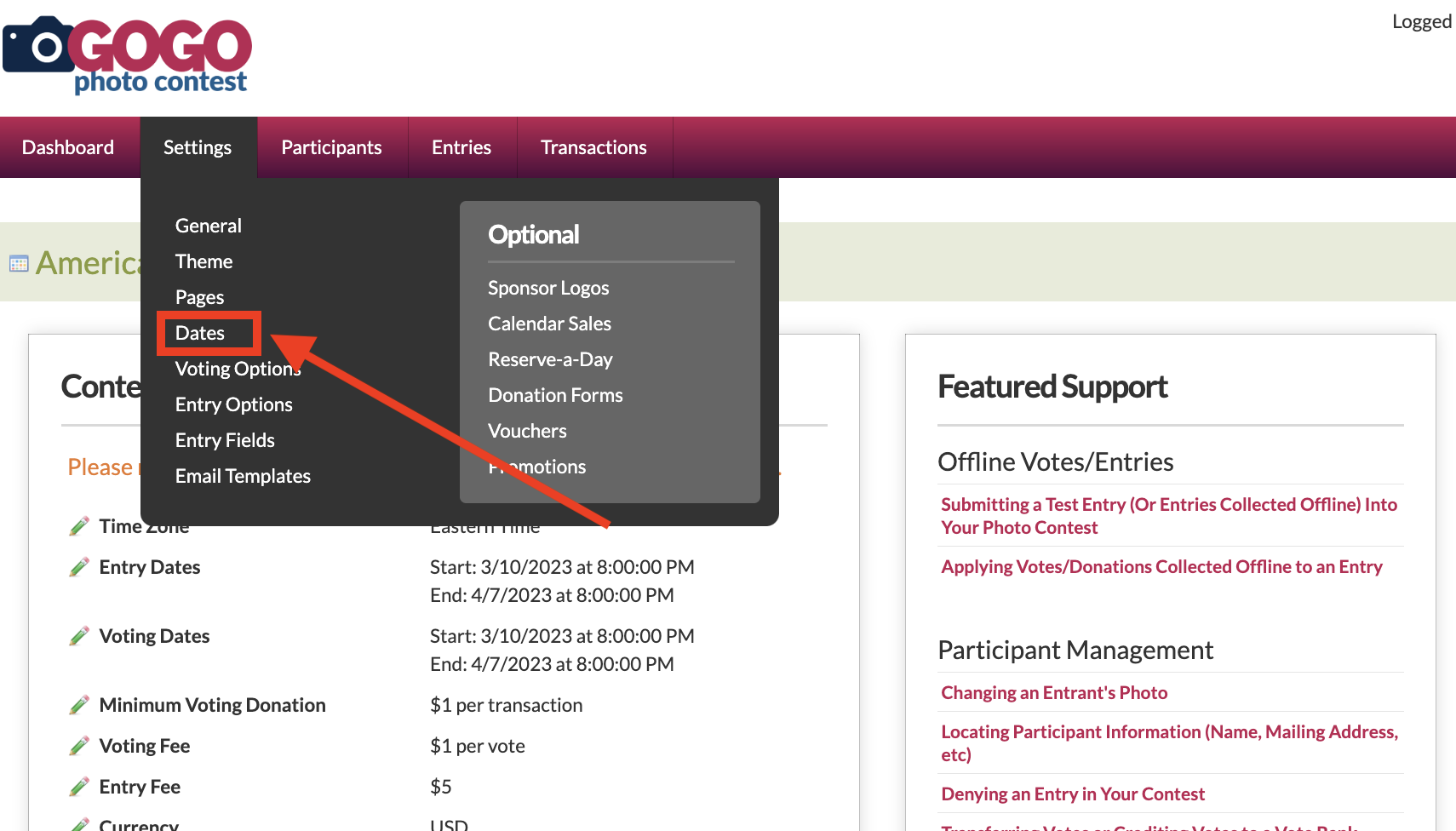Open Sponsor Logos under Optional
Screen dimensions: 1456x831
548,288
